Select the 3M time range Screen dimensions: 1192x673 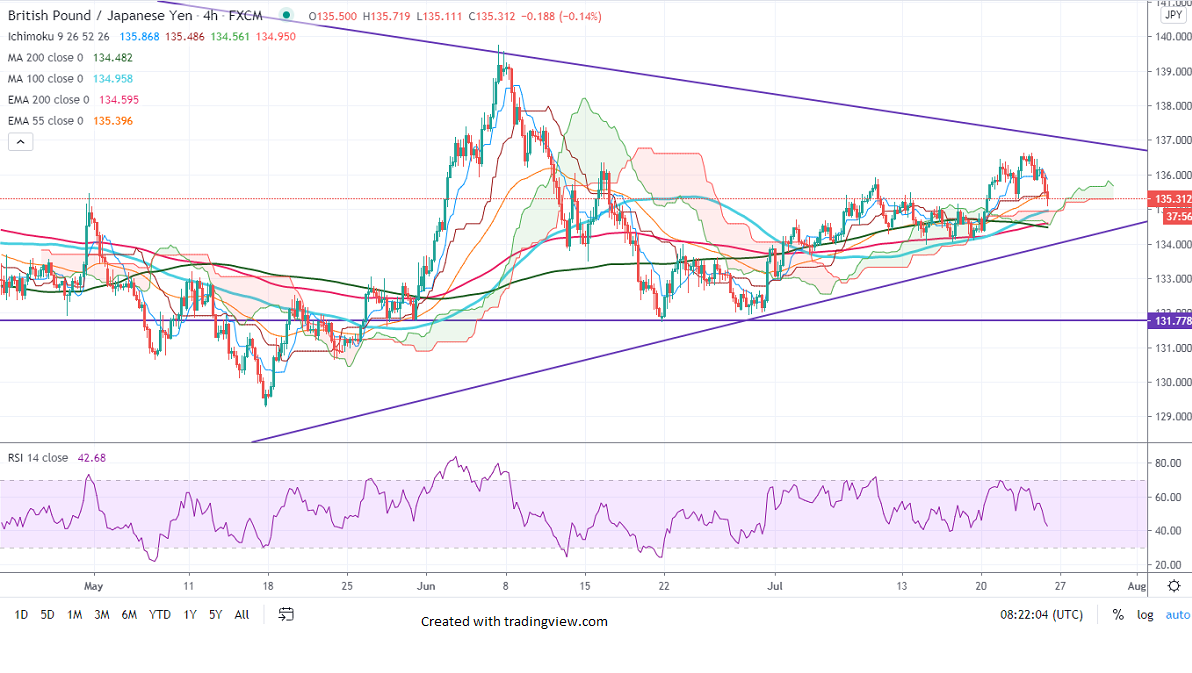[102, 614]
